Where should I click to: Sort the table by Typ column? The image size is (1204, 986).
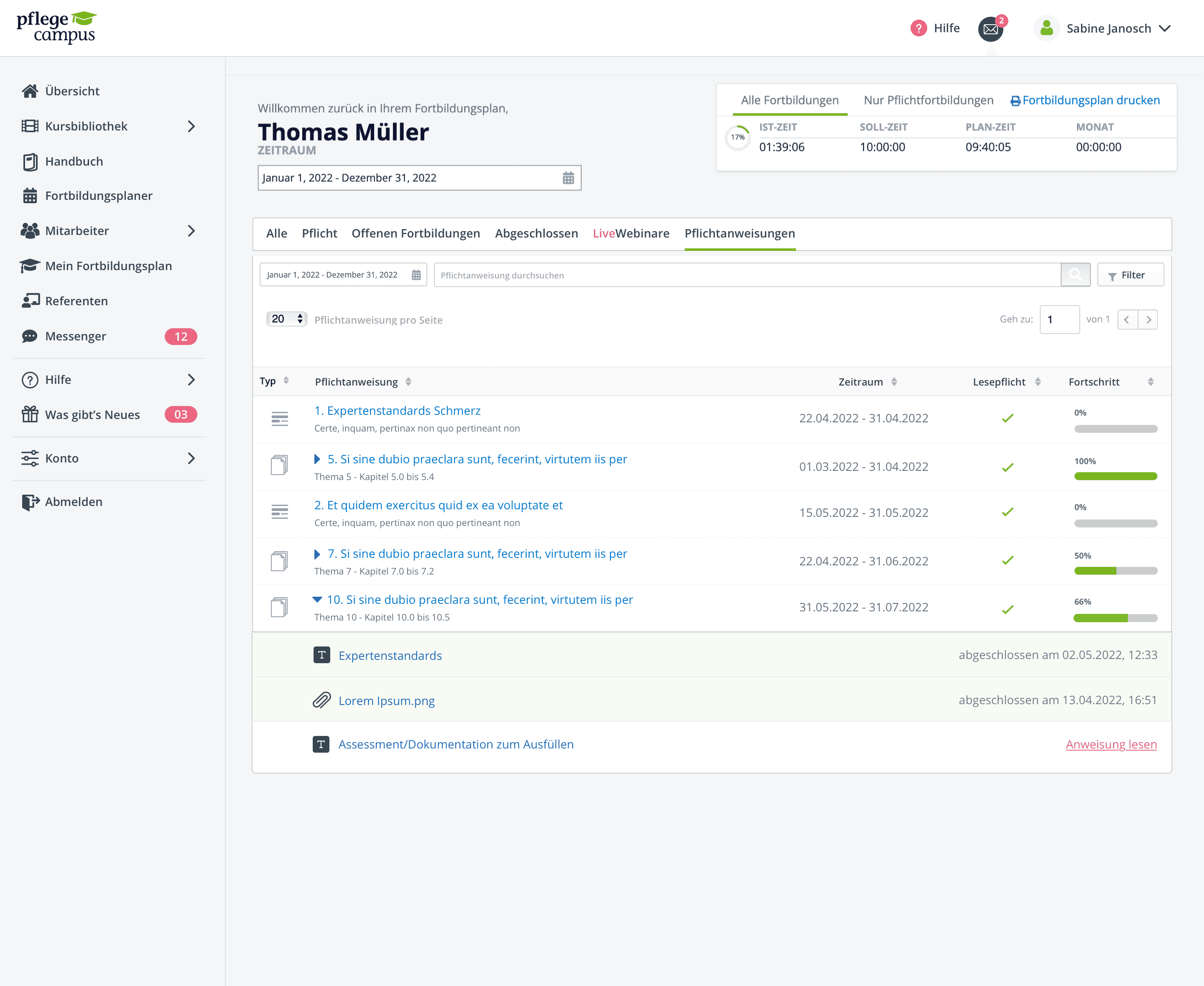tap(286, 381)
